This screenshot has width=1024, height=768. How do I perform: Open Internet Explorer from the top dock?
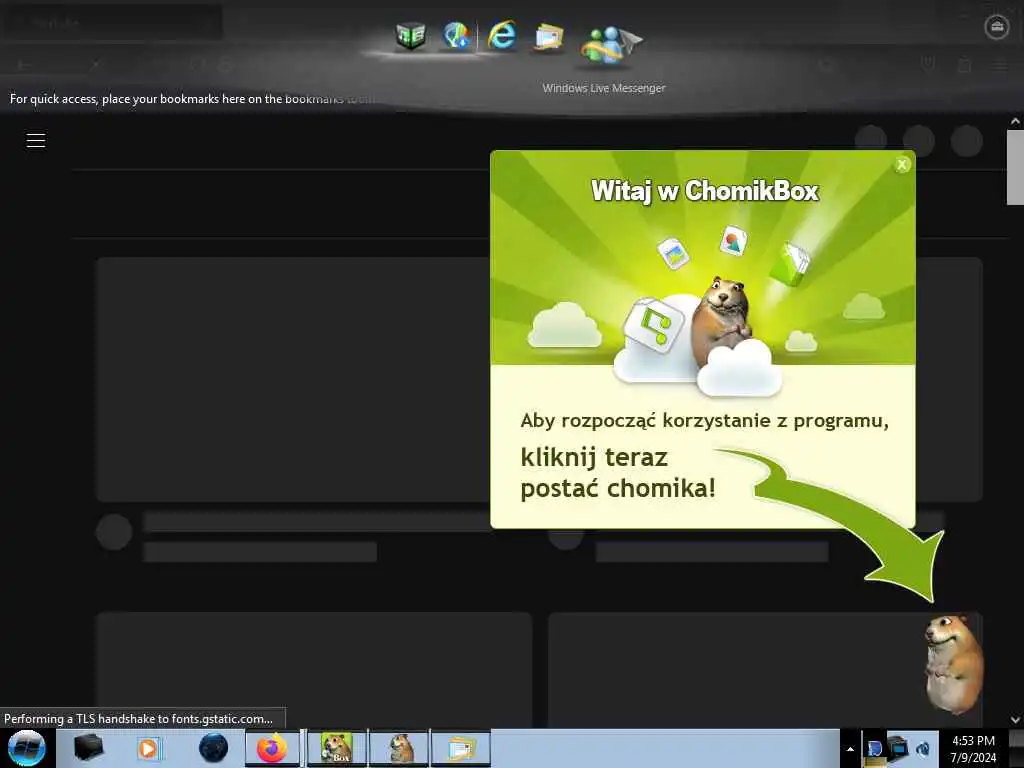click(502, 35)
